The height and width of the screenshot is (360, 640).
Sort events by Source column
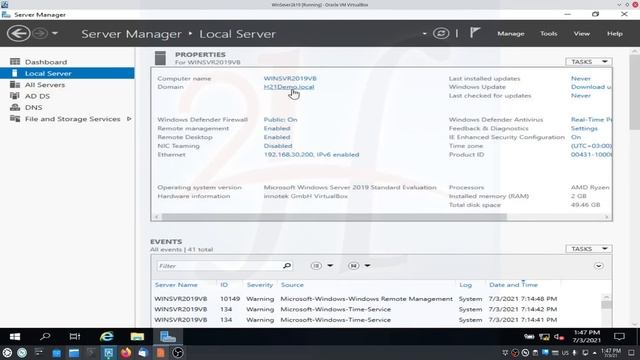(x=292, y=285)
